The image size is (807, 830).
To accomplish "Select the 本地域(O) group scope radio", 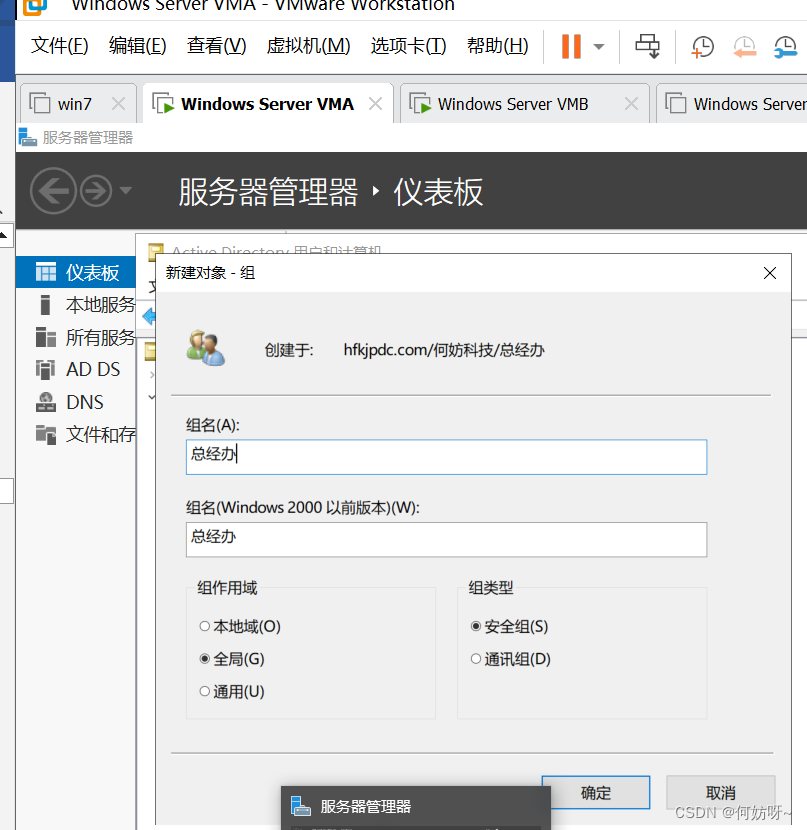I will pos(205,627).
